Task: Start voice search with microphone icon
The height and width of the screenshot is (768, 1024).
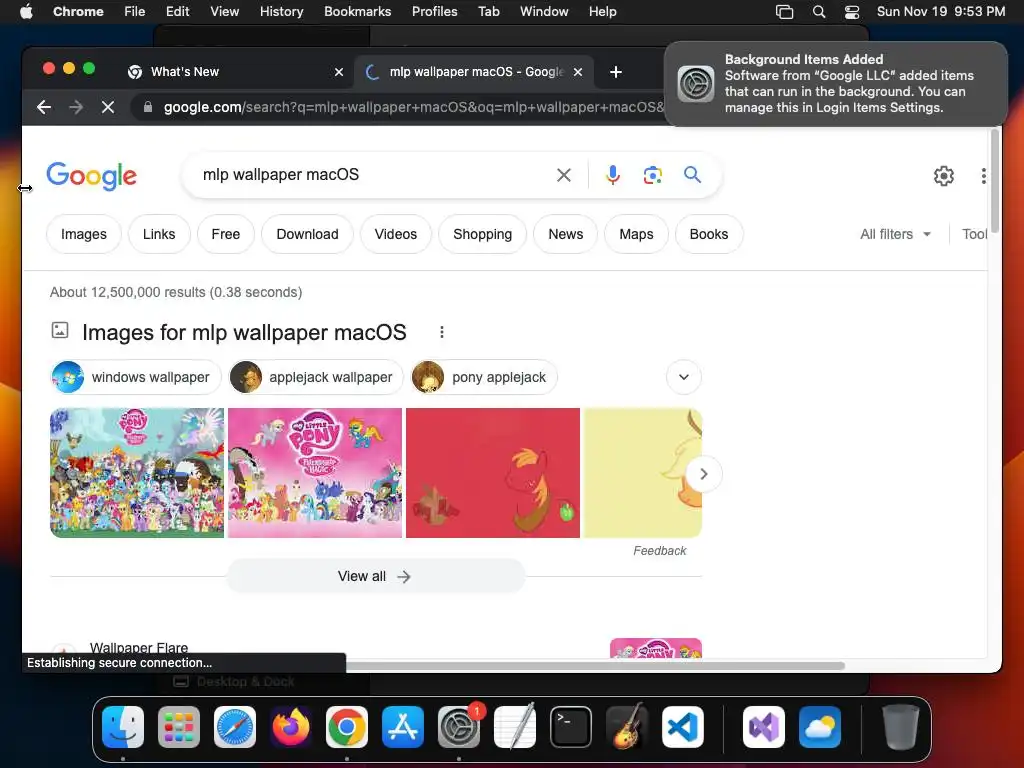Action: click(x=613, y=175)
